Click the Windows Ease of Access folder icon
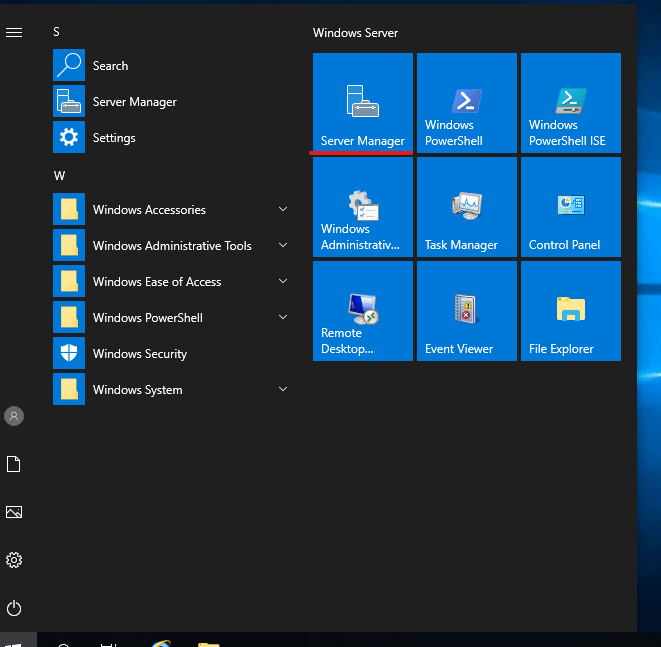Viewport: 661px width, 647px height. [x=69, y=281]
